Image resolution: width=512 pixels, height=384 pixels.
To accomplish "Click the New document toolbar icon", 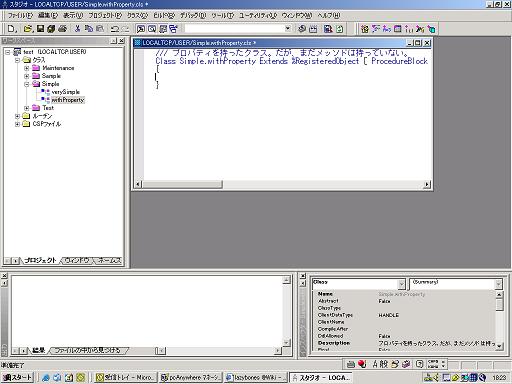I will pyautogui.click(x=11, y=29).
